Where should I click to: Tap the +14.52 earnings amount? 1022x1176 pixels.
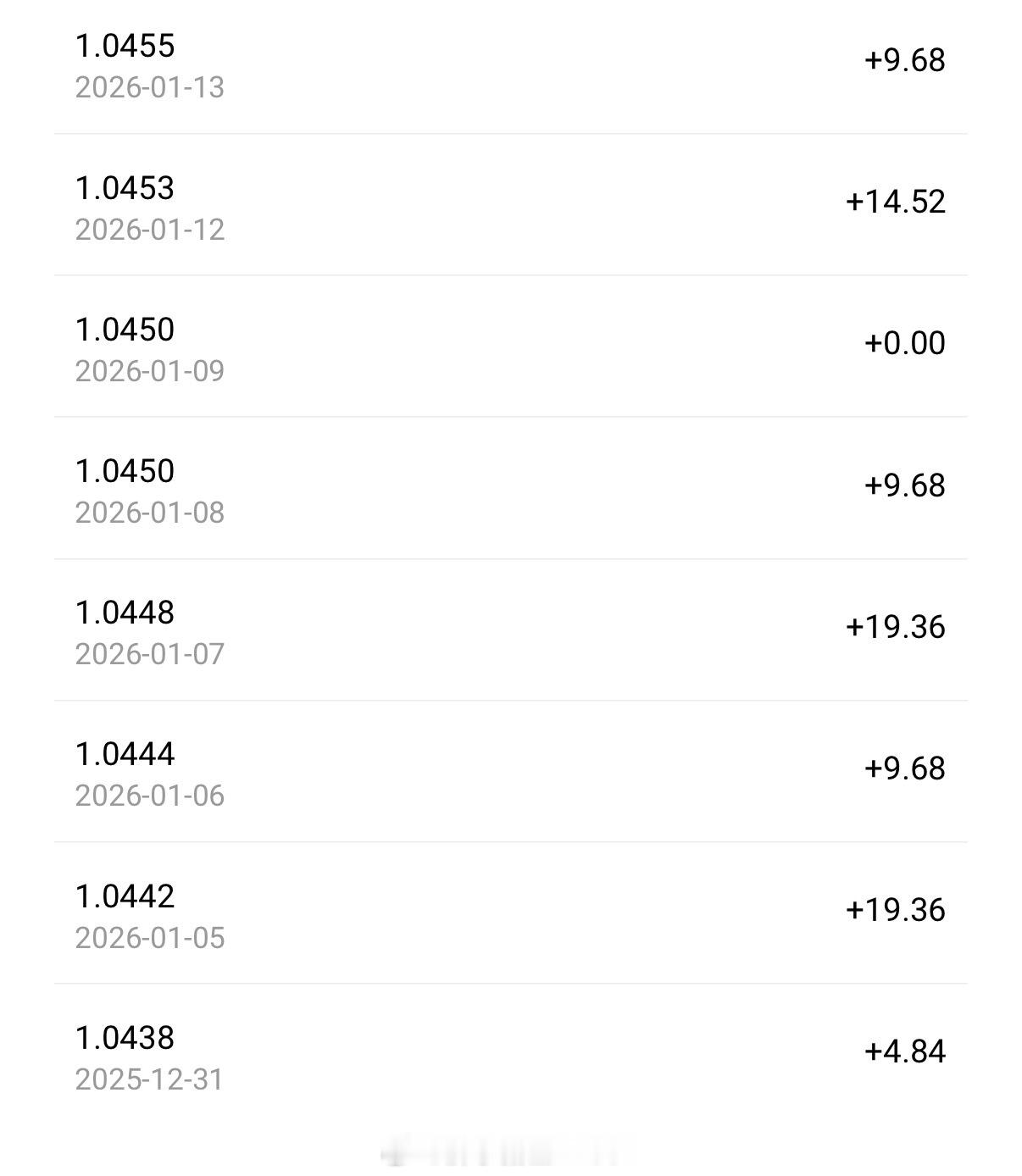click(x=896, y=202)
